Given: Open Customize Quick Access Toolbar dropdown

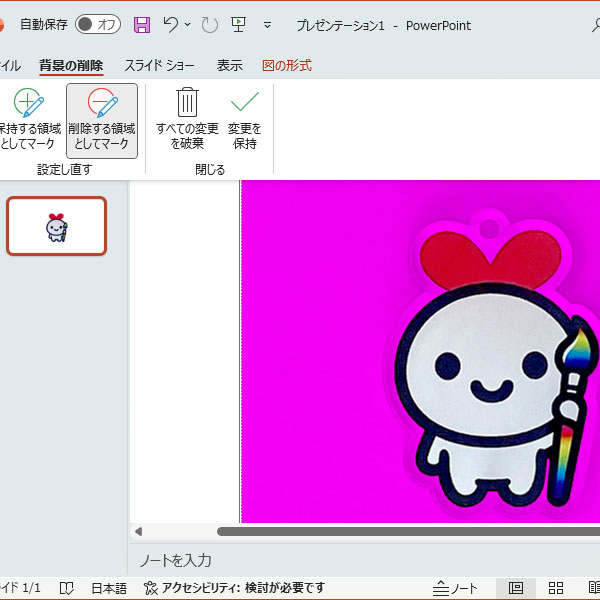Looking at the screenshot, I should 267,25.
